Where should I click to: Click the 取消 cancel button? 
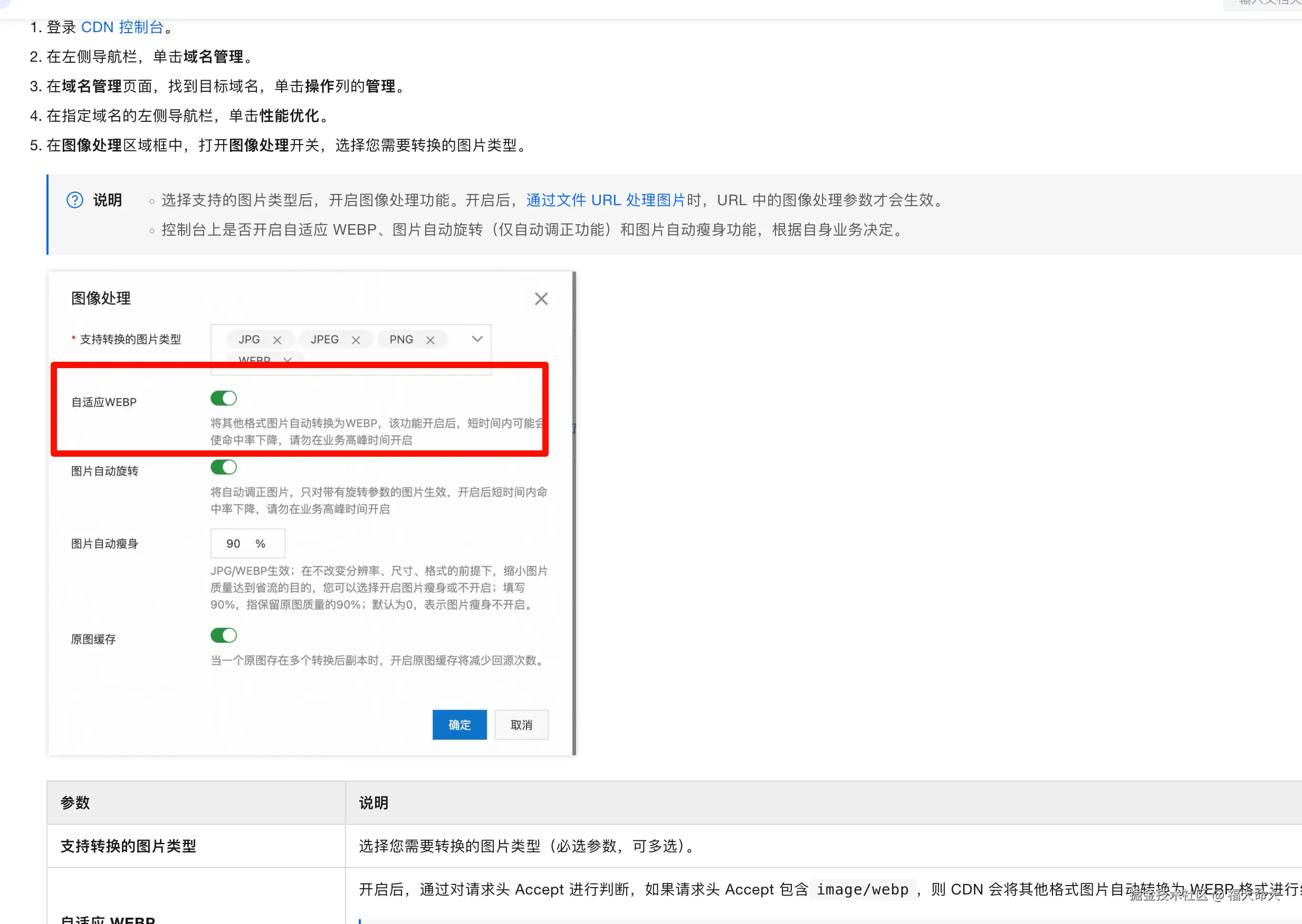click(x=521, y=724)
